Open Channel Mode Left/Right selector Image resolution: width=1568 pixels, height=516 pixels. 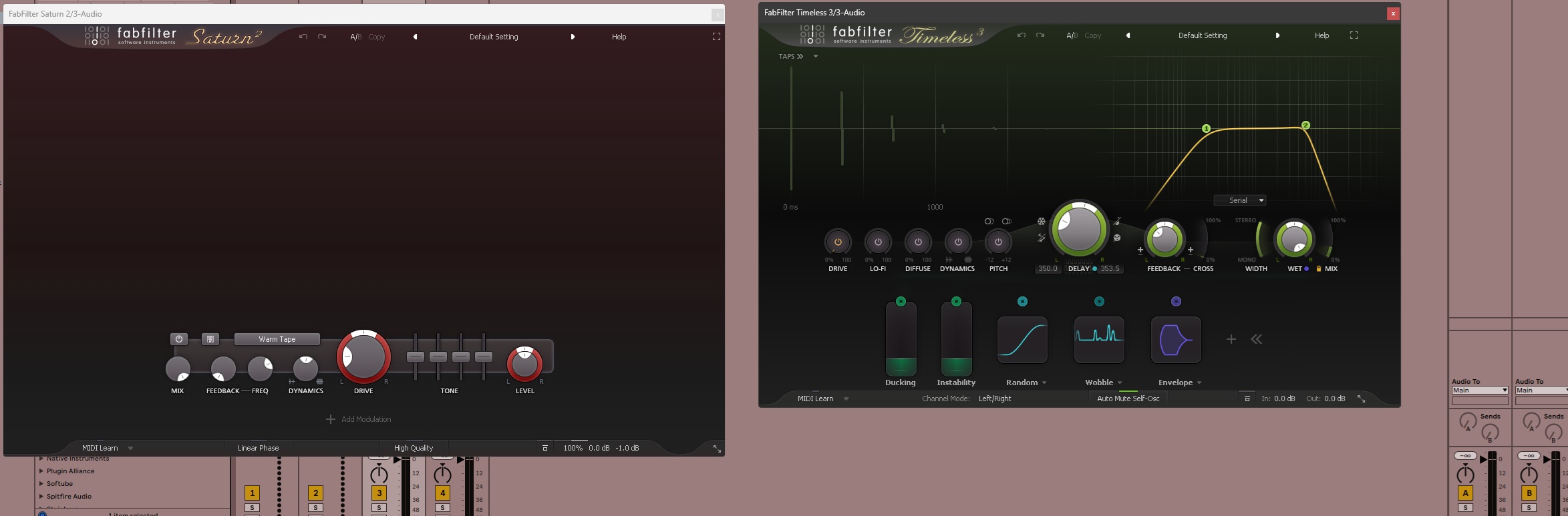[995, 399]
